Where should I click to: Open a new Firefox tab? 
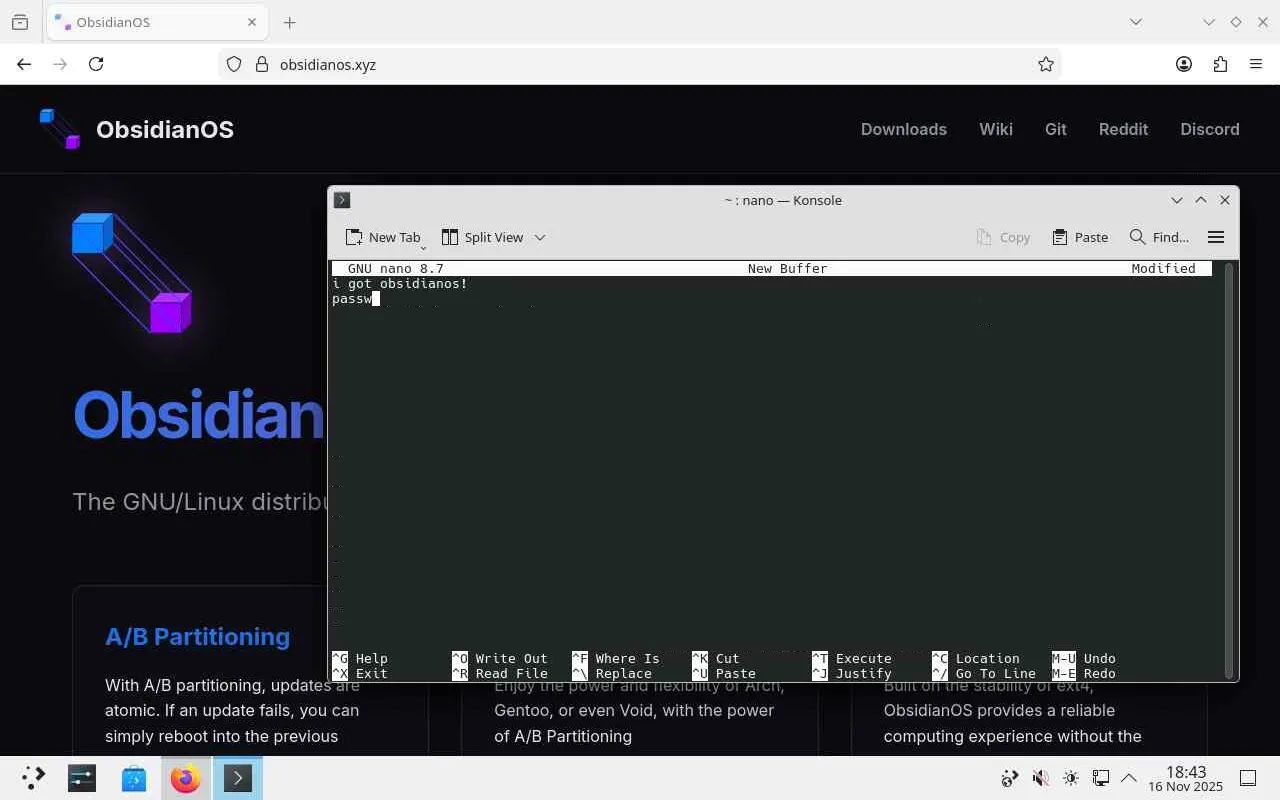[290, 22]
